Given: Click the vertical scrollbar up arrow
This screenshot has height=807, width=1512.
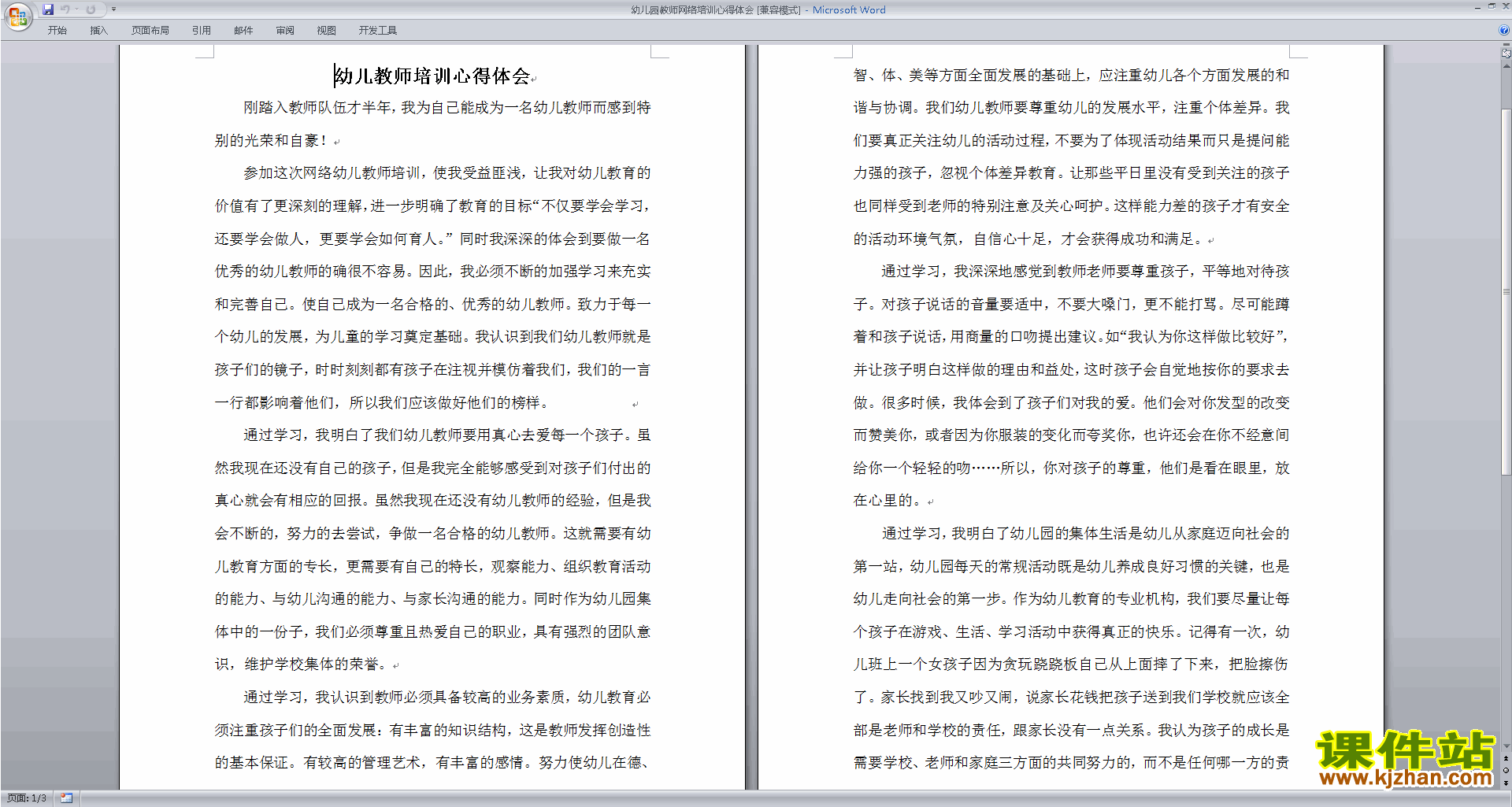Looking at the screenshot, I should pyautogui.click(x=1506, y=65).
